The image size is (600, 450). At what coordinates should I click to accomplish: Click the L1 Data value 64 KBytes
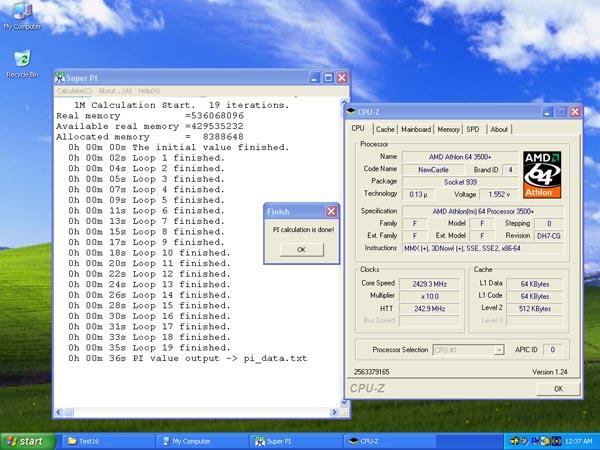[x=535, y=284]
